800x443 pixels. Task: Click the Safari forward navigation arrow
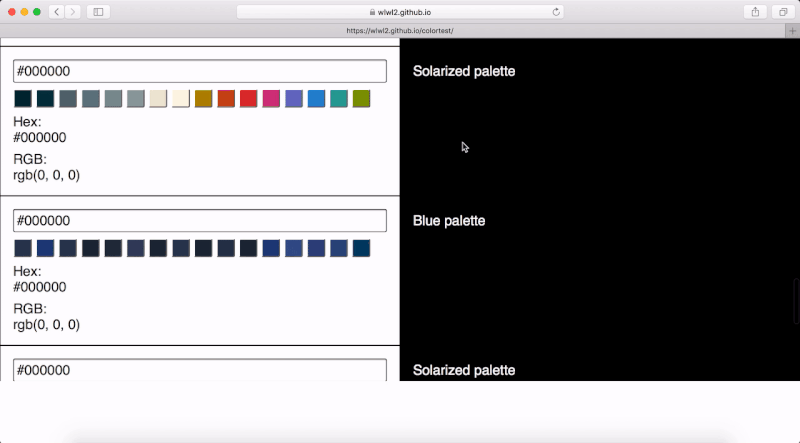tap(72, 12)
